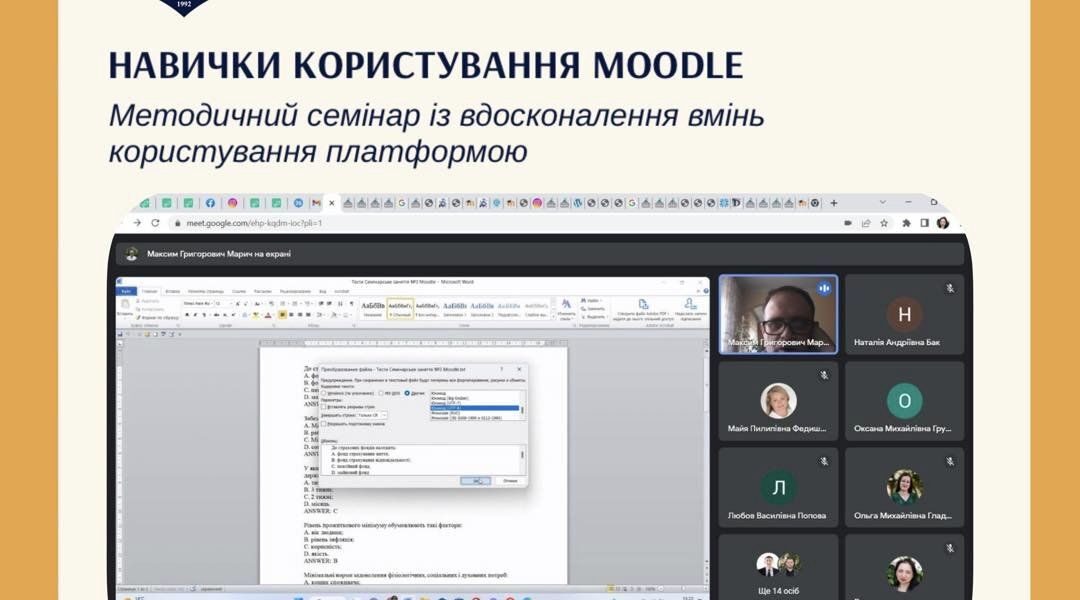The height and width of the screenshot is (600, 1080).
Task: Open Chrome profile avatar
Action: tap(943, 223)
